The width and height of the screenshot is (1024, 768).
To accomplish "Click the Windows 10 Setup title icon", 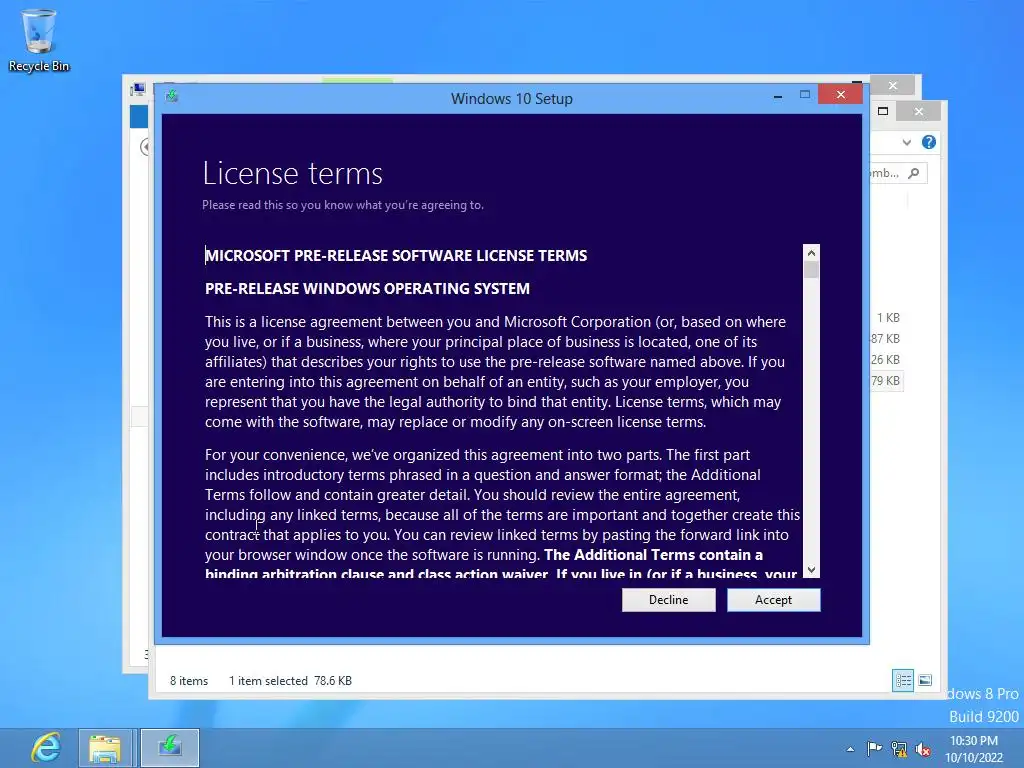I will click(172, 97).
